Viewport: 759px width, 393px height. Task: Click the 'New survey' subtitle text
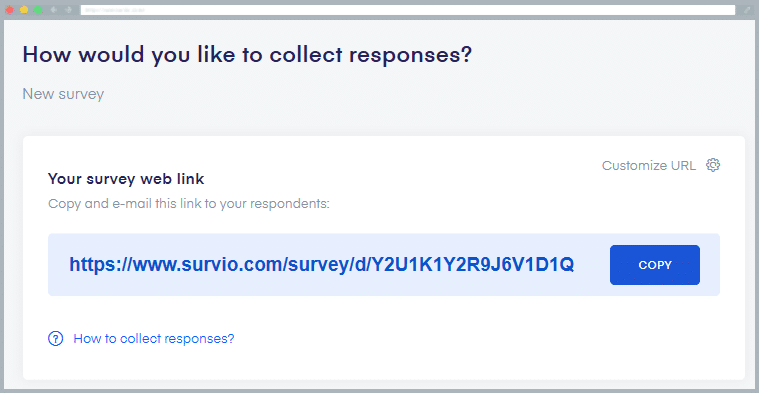(63, 94)
